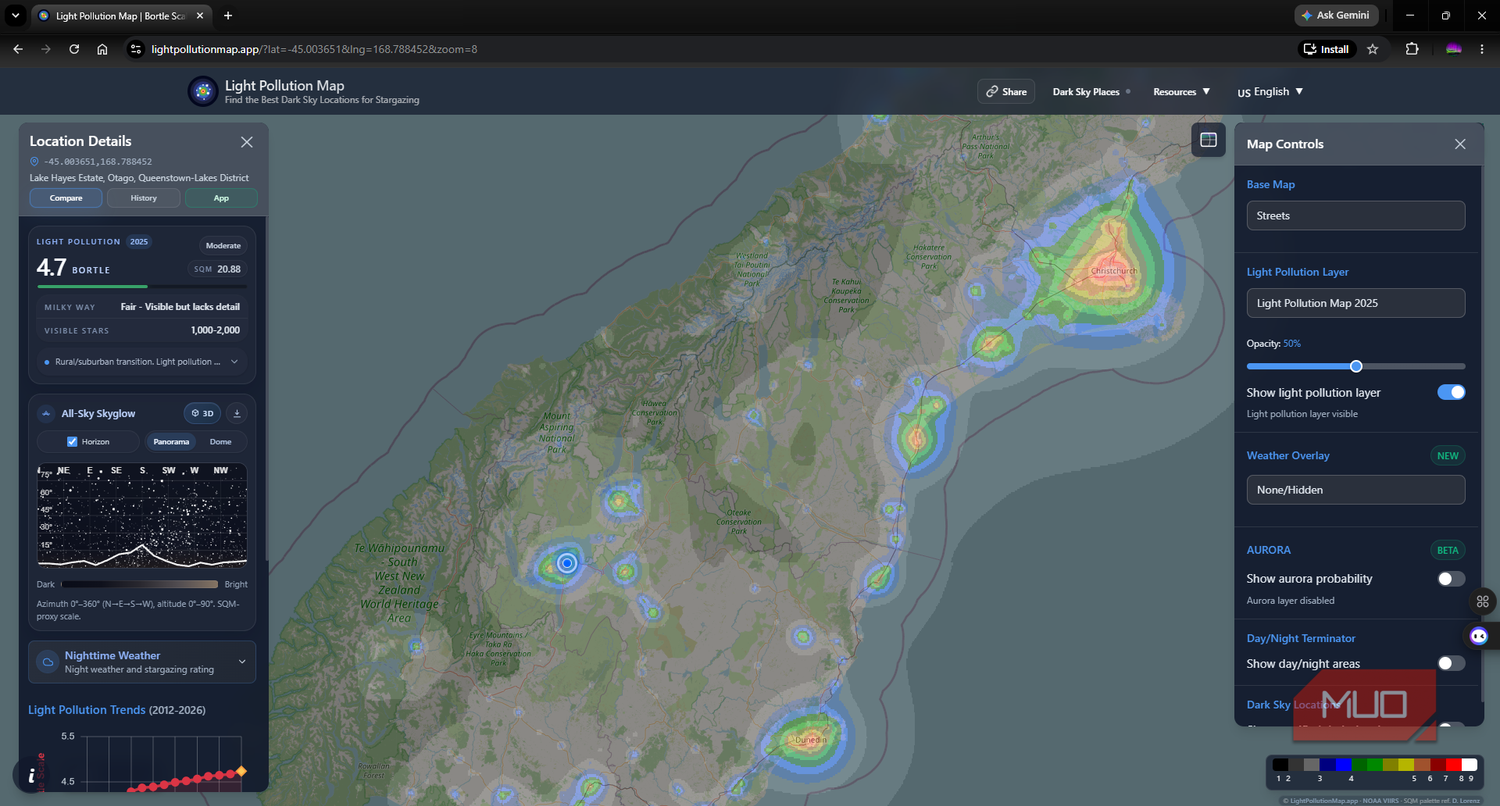
Task: Click the browser address bar URL
Action: point(314,49)
